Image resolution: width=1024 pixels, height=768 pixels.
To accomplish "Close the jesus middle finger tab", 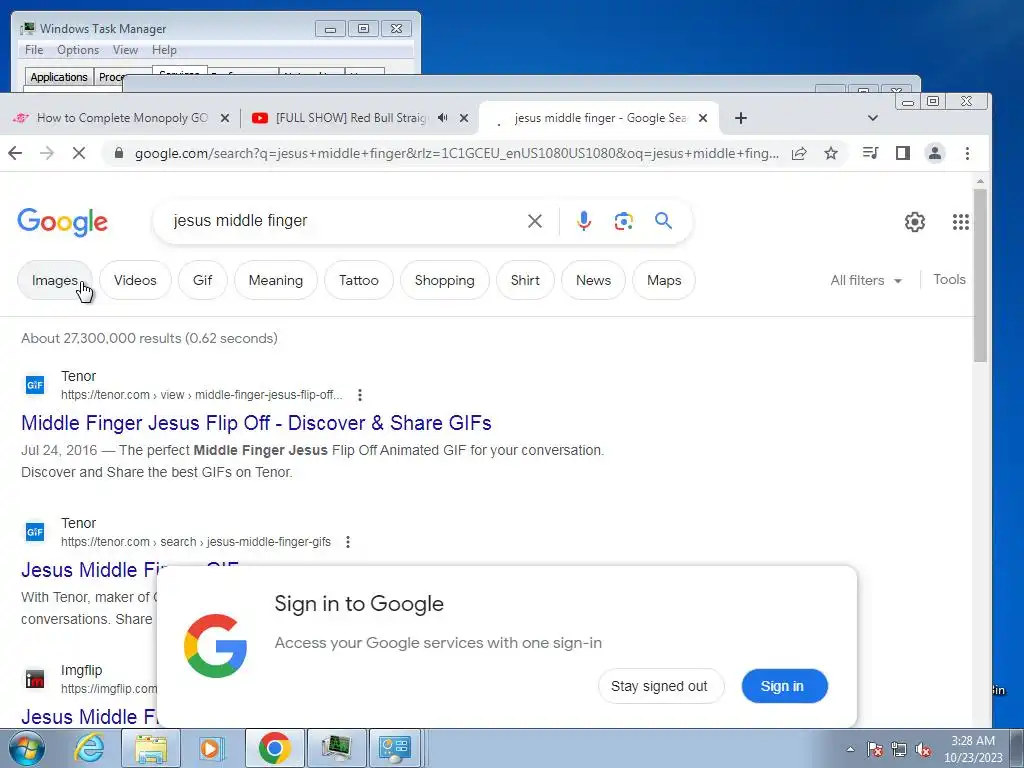I will (x=703, y=118).
